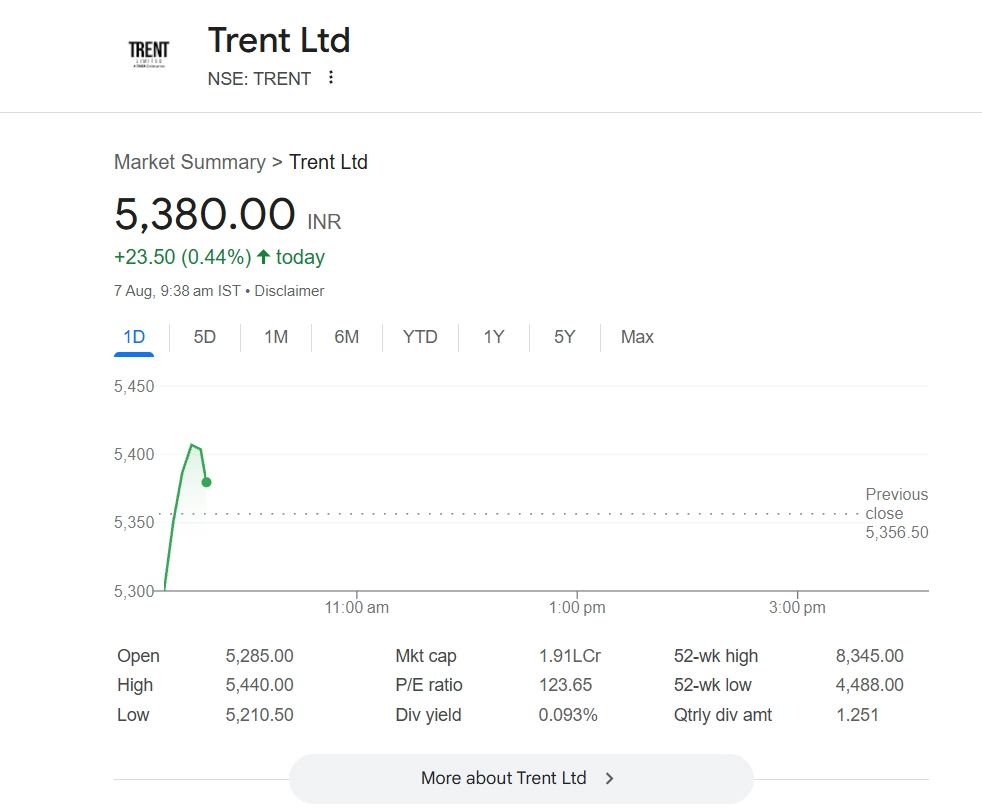Click the chevron in More about Trent

pyautogui.click(x=610, y=778)
